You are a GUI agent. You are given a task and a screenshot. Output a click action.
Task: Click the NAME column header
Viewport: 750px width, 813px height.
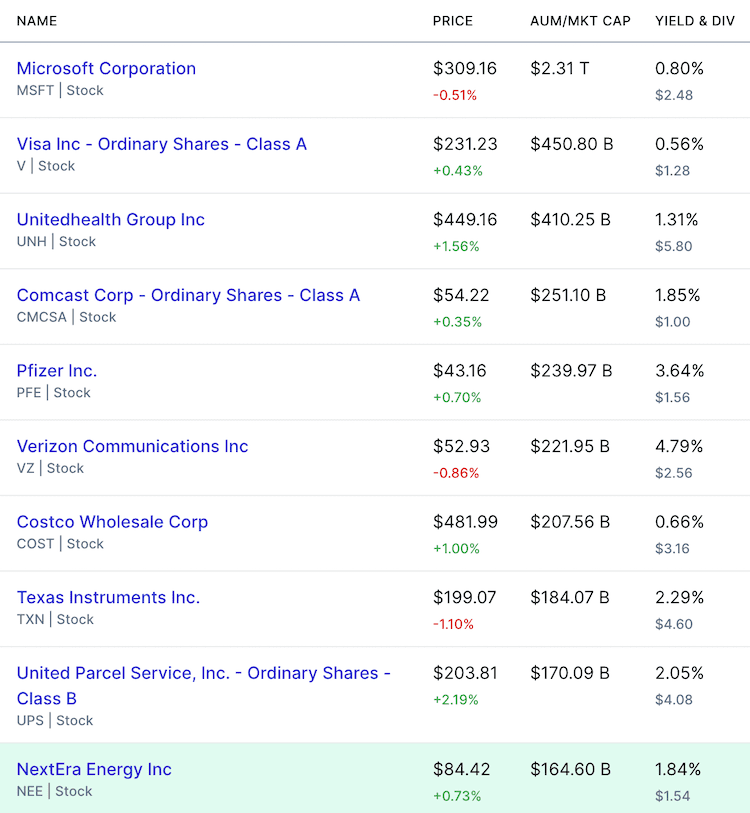coord(37,21)
